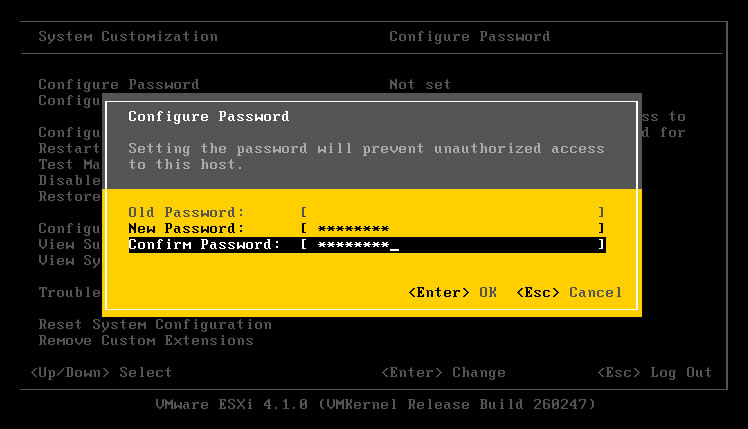This screenshot has height=429, width=748.
Task: Log out via Esc Log Out
Action: pos(654,372)
